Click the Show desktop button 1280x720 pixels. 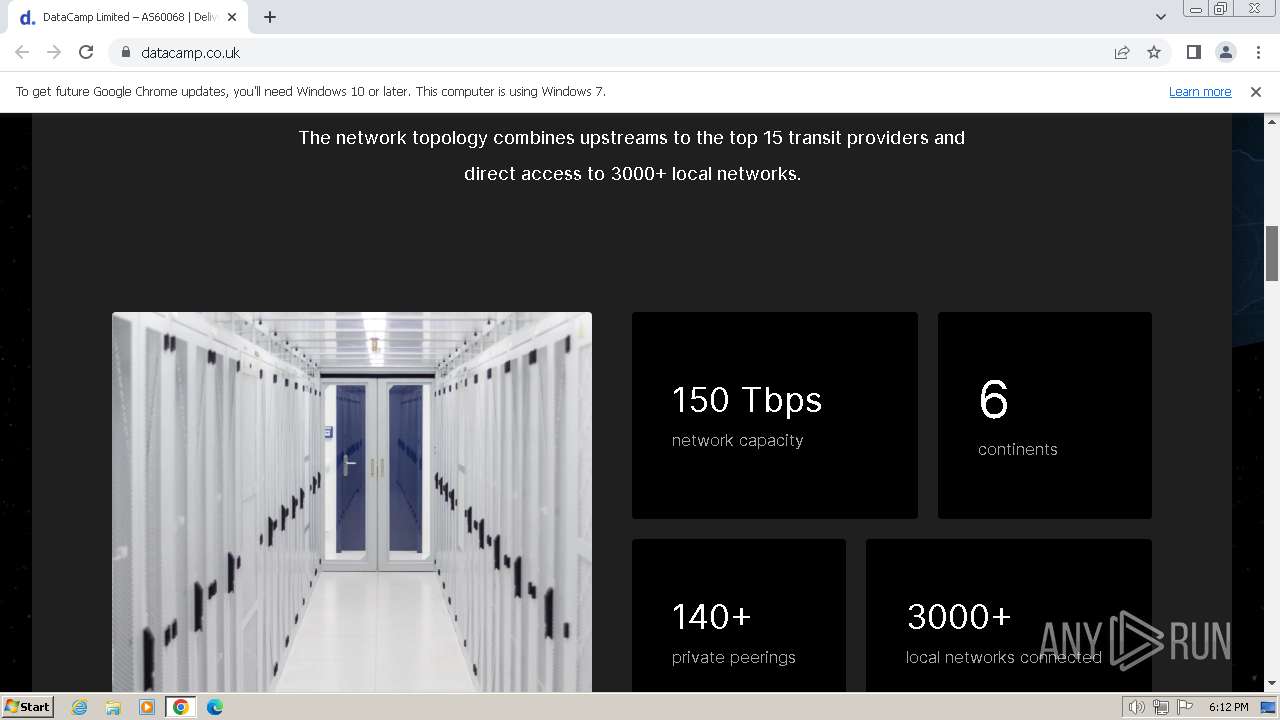point(1270,707)
